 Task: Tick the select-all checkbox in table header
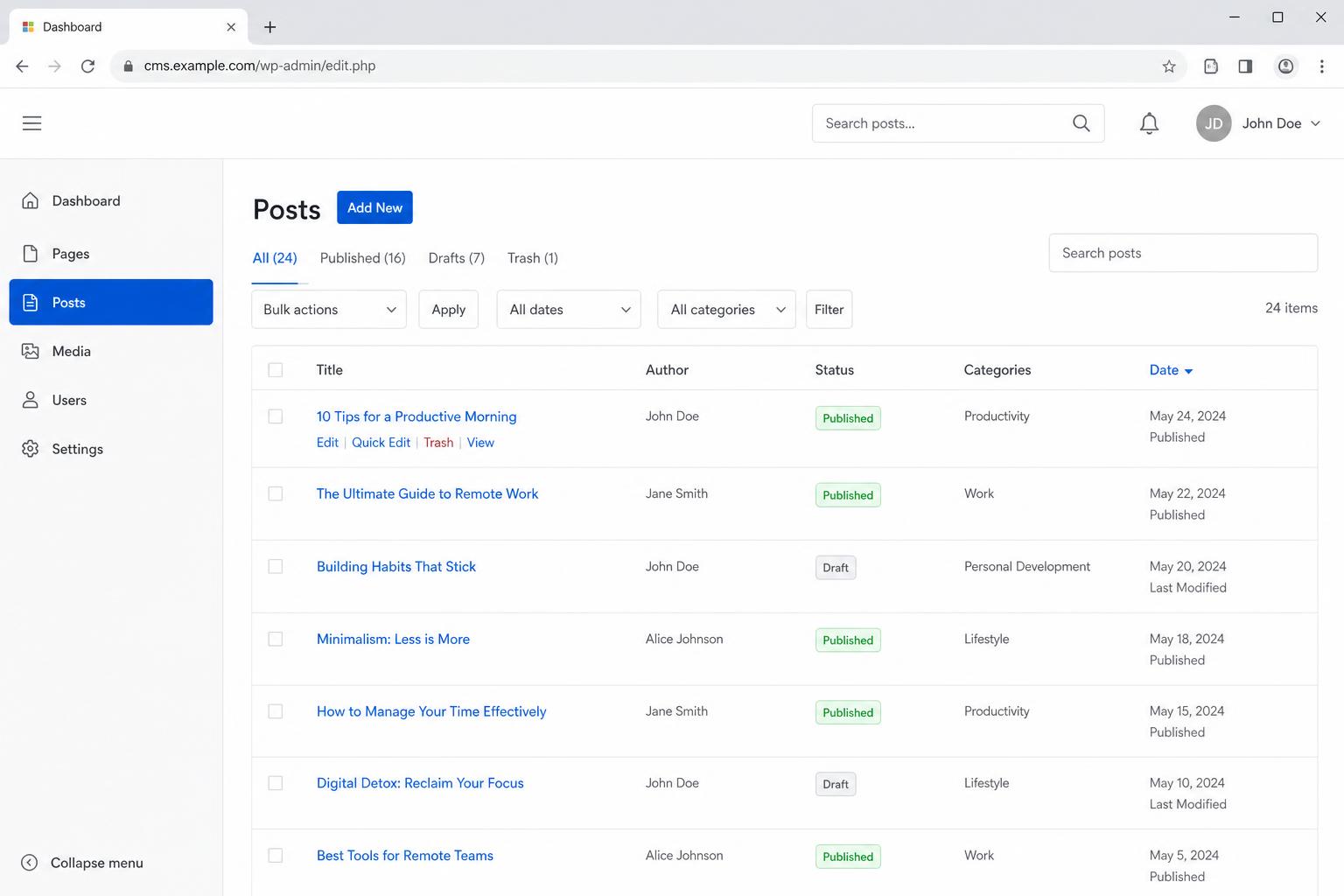[x=276, y=370]
